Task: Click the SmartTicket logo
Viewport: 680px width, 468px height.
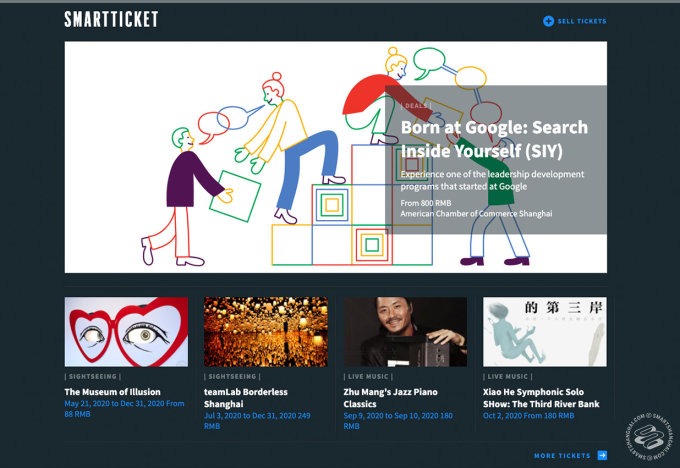Action: click(x=111, y=19)
